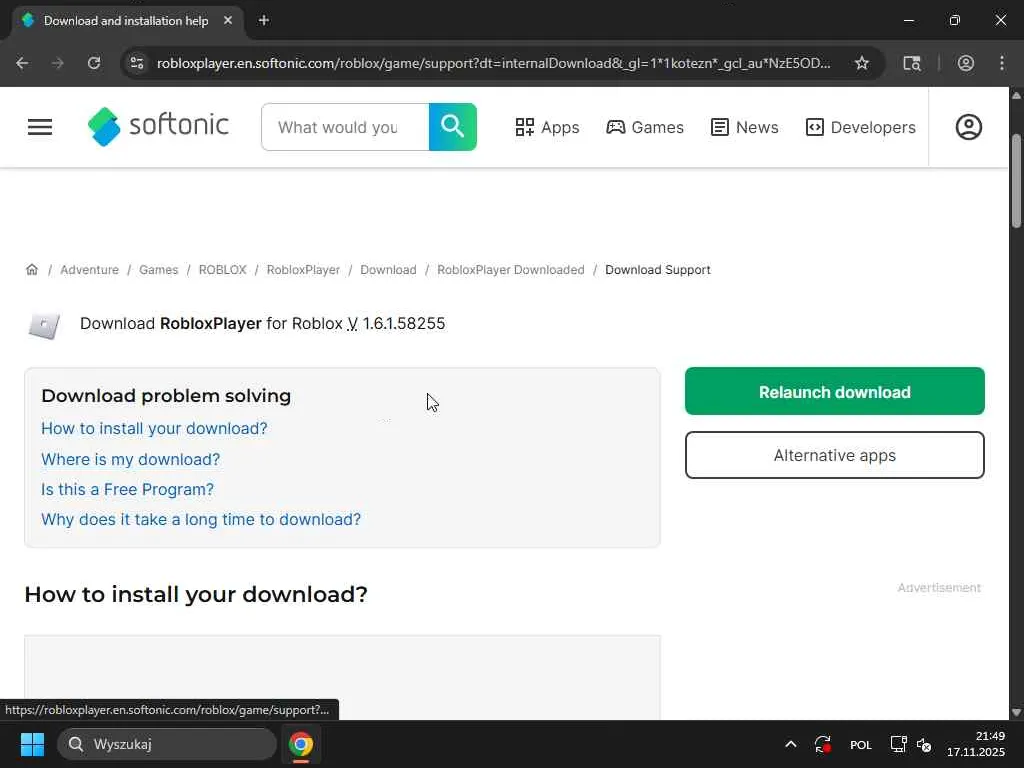Click the Relaunch download button

coord(835,391)
